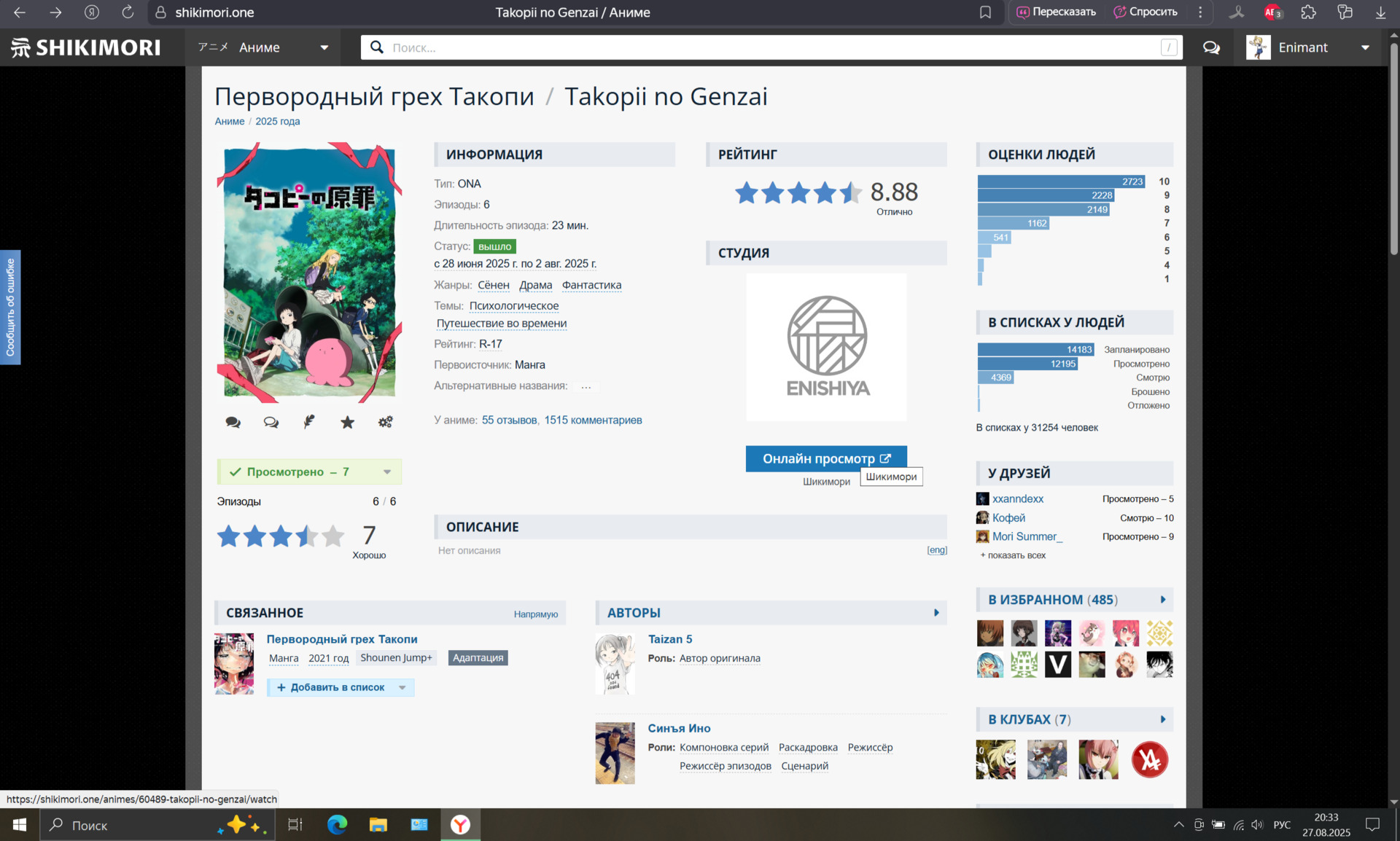1400x841 pixels.
Task: Click the Онлайн просмотр button
Action: click(826, 458)
